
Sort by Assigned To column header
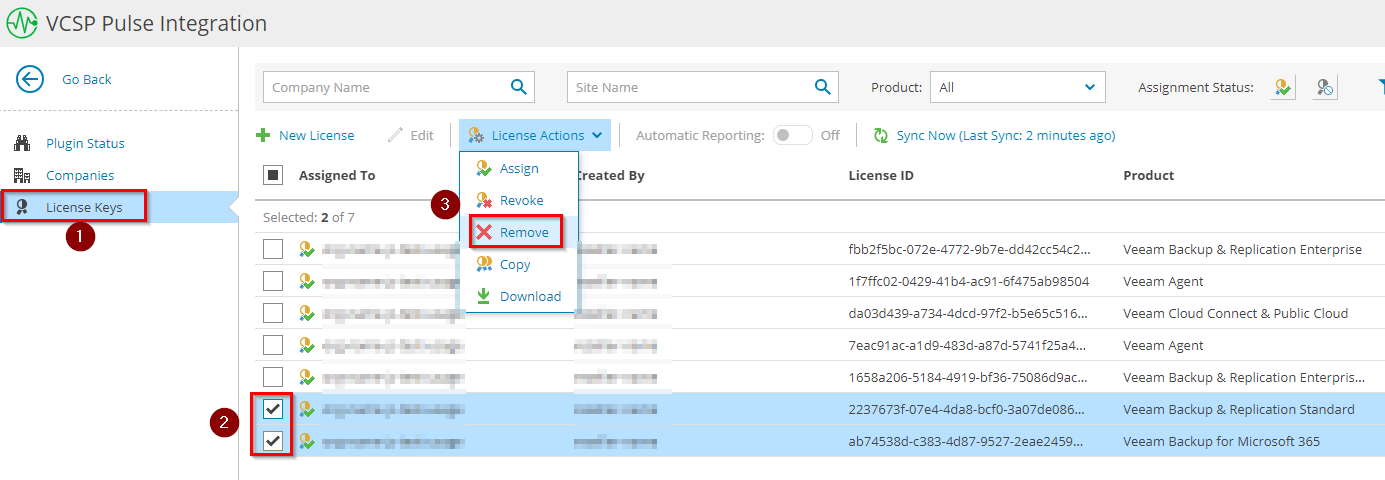(x=337, y=175)
